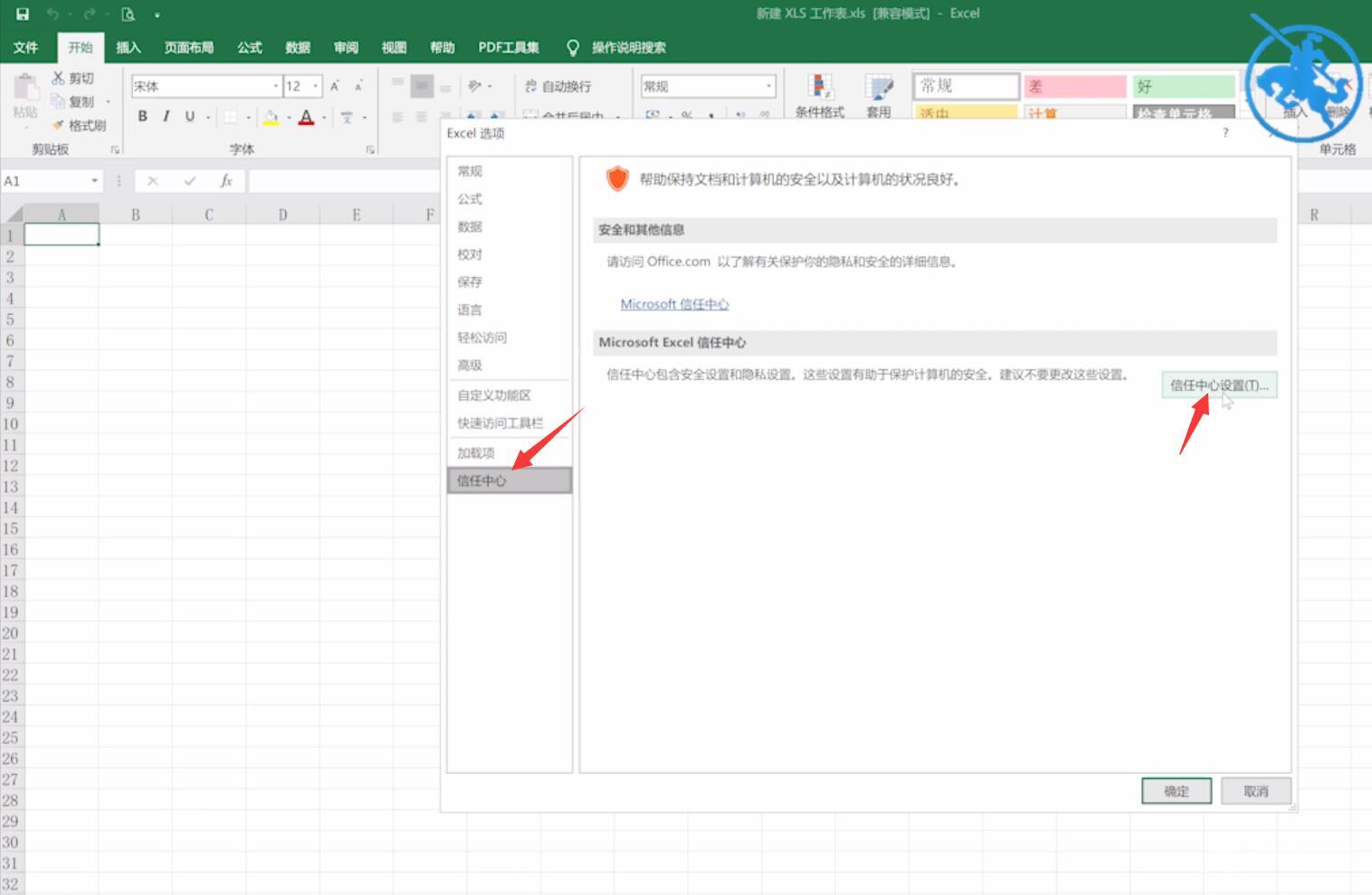Image resolution: width=1372 pixels, height=895 pixels.
Task: Switch to the 页面布局 Page Layout tab
Action: click(189, 47)
